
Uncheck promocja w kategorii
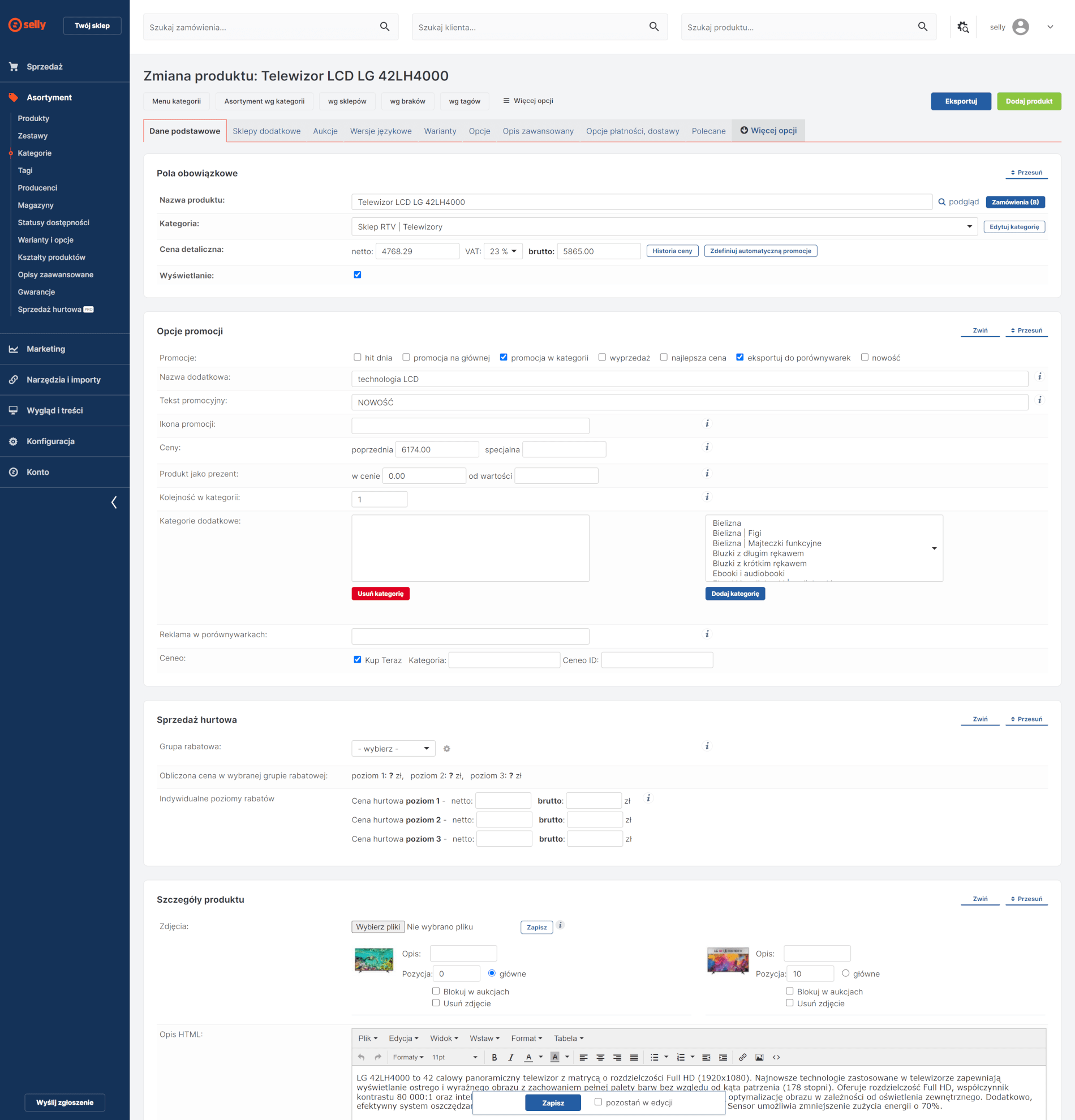click(x=504, y=357)
